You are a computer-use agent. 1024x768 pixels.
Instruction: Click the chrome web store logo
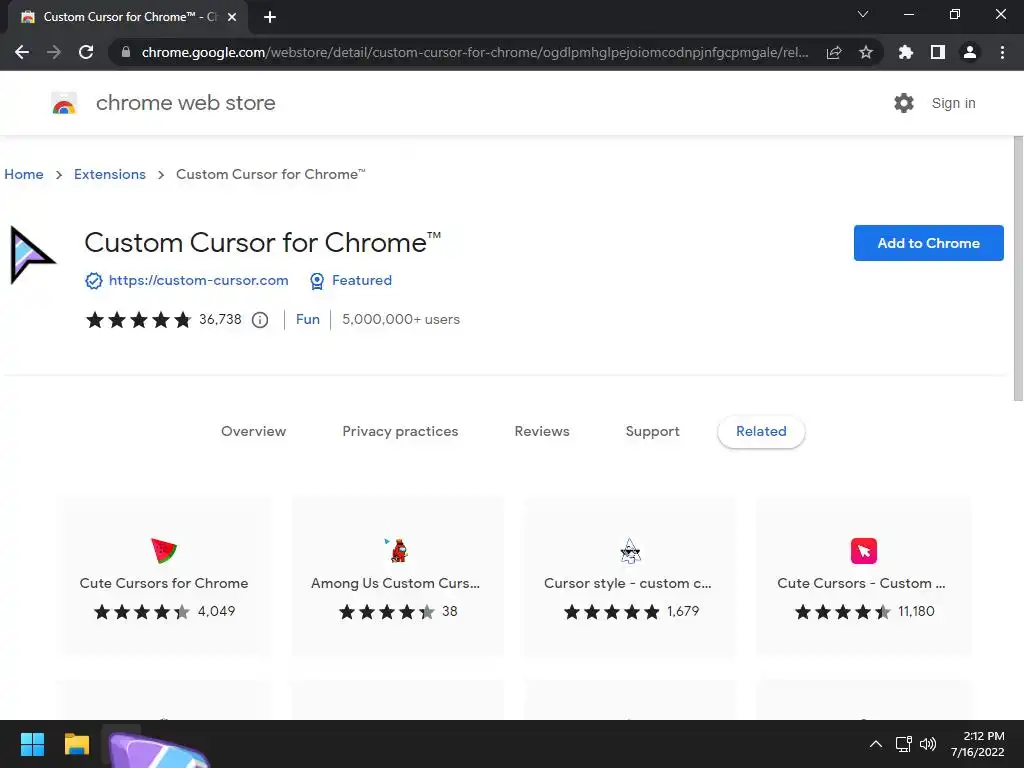click(64, 103)
